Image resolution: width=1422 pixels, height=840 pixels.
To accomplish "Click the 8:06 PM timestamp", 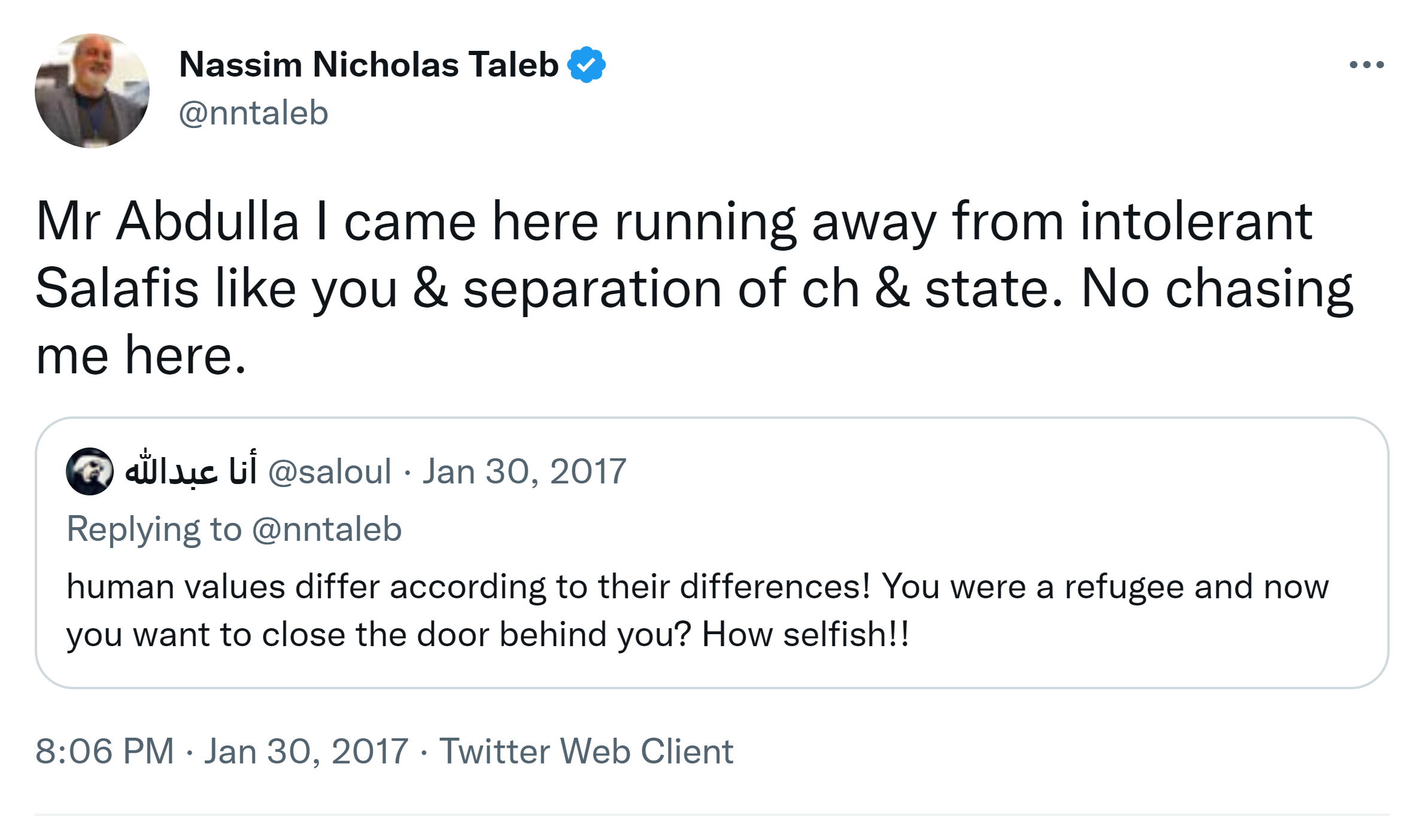I will click(x=105, y=751).
